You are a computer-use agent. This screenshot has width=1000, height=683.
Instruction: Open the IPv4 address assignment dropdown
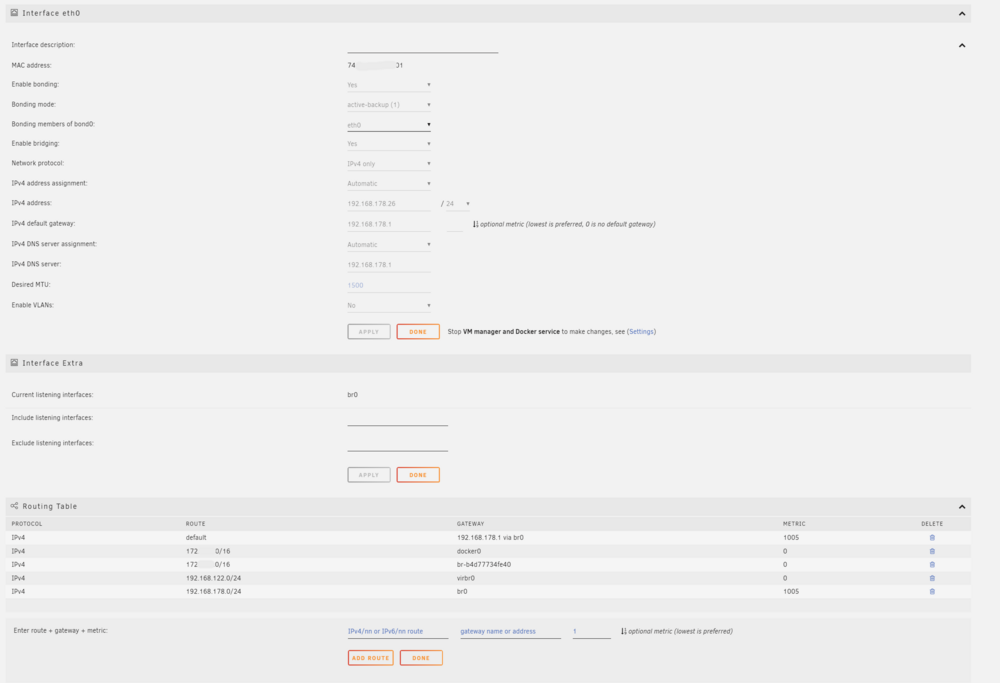(389, 184)
